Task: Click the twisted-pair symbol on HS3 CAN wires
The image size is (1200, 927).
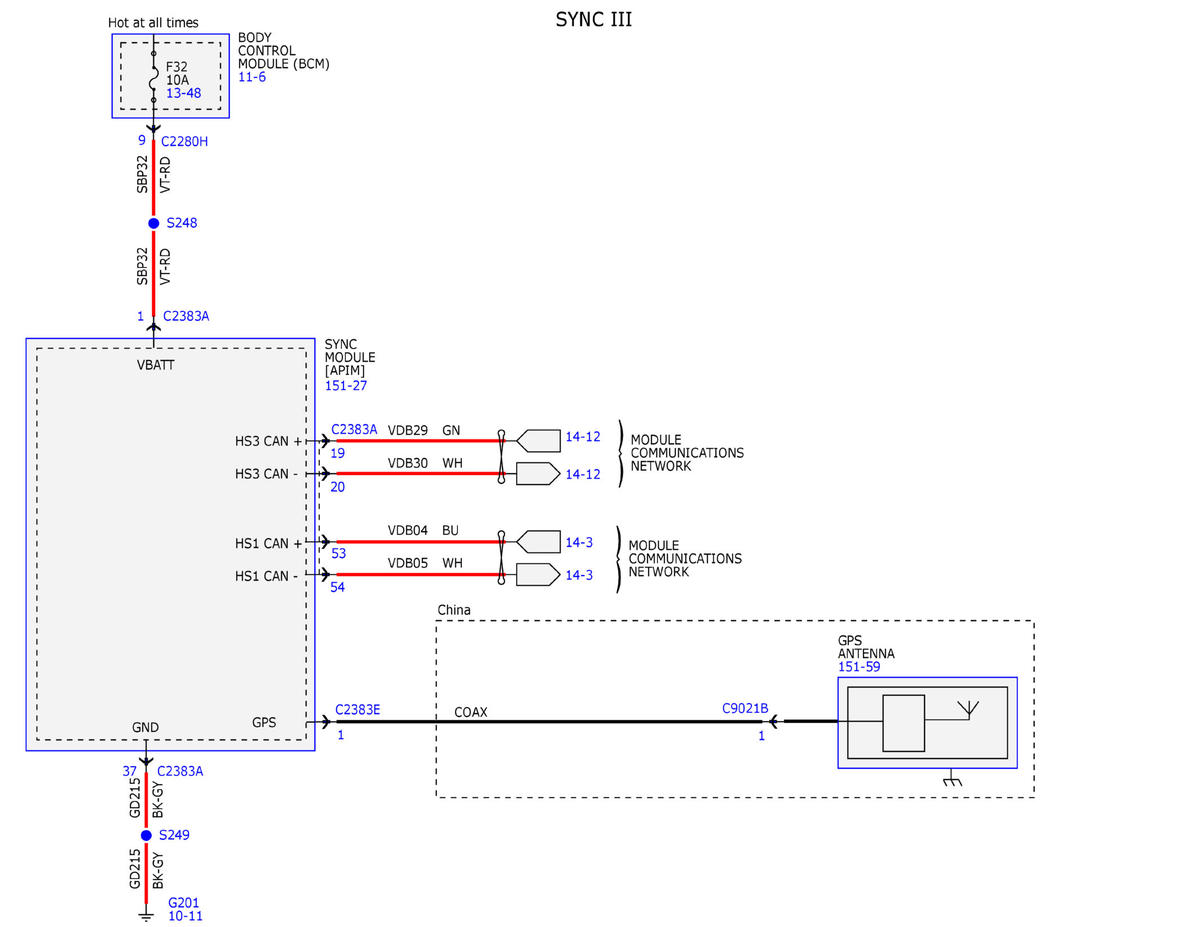Action: pyautogui.click(x=502, y=457)
